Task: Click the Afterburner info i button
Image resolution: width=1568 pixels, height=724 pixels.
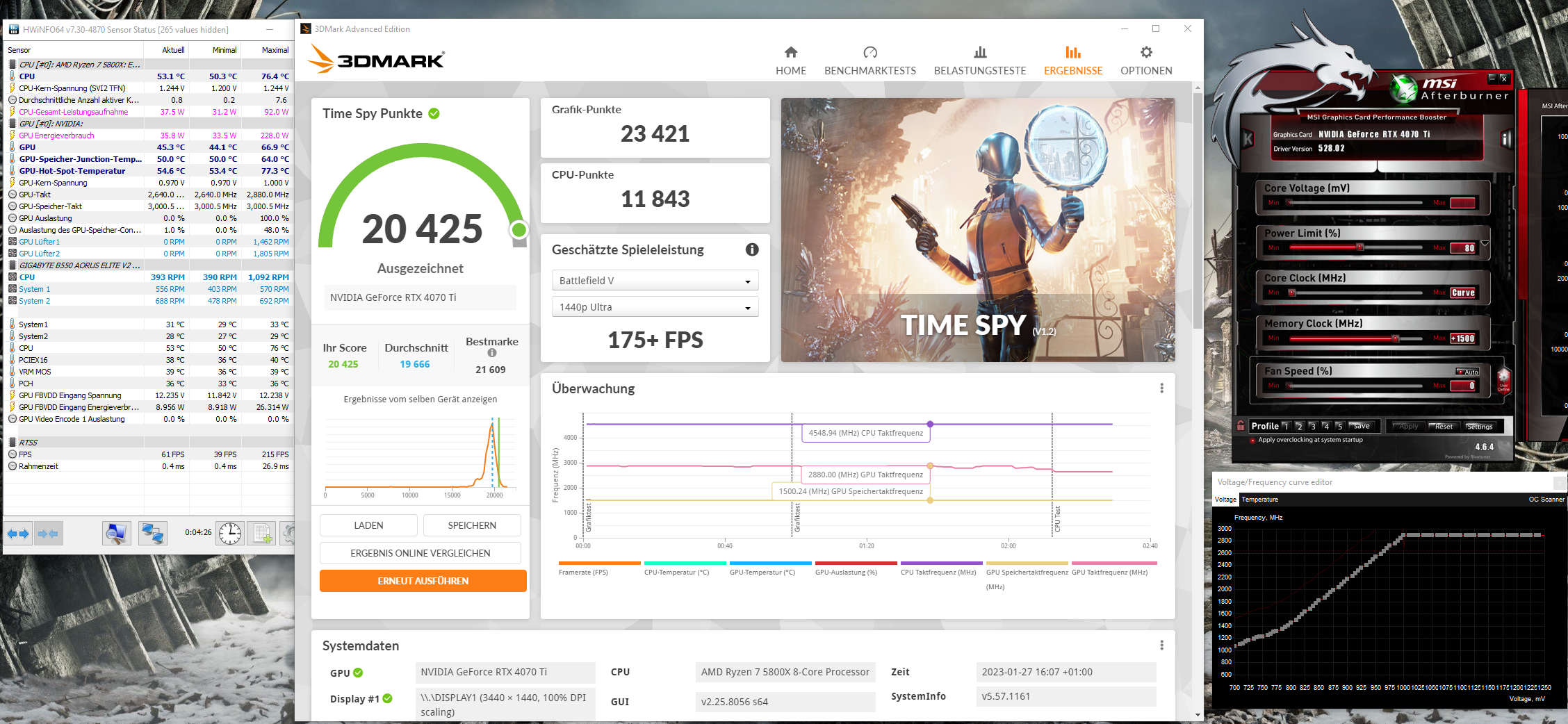Action: click(1506, 139)
